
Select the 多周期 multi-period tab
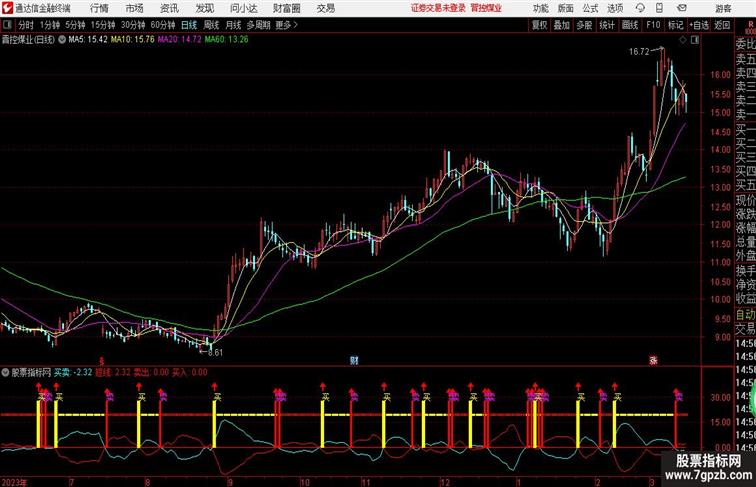pyautogui.click(x=258, y=25)
